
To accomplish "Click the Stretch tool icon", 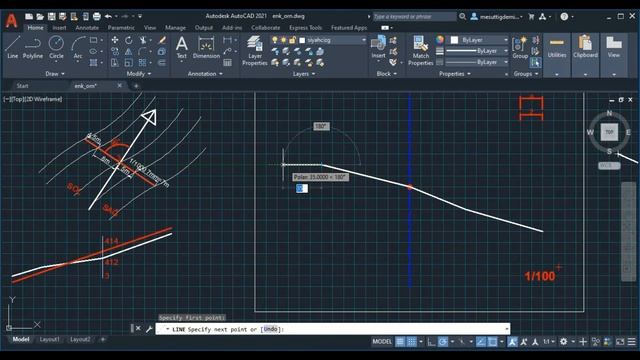I will (x=115, y=63).
